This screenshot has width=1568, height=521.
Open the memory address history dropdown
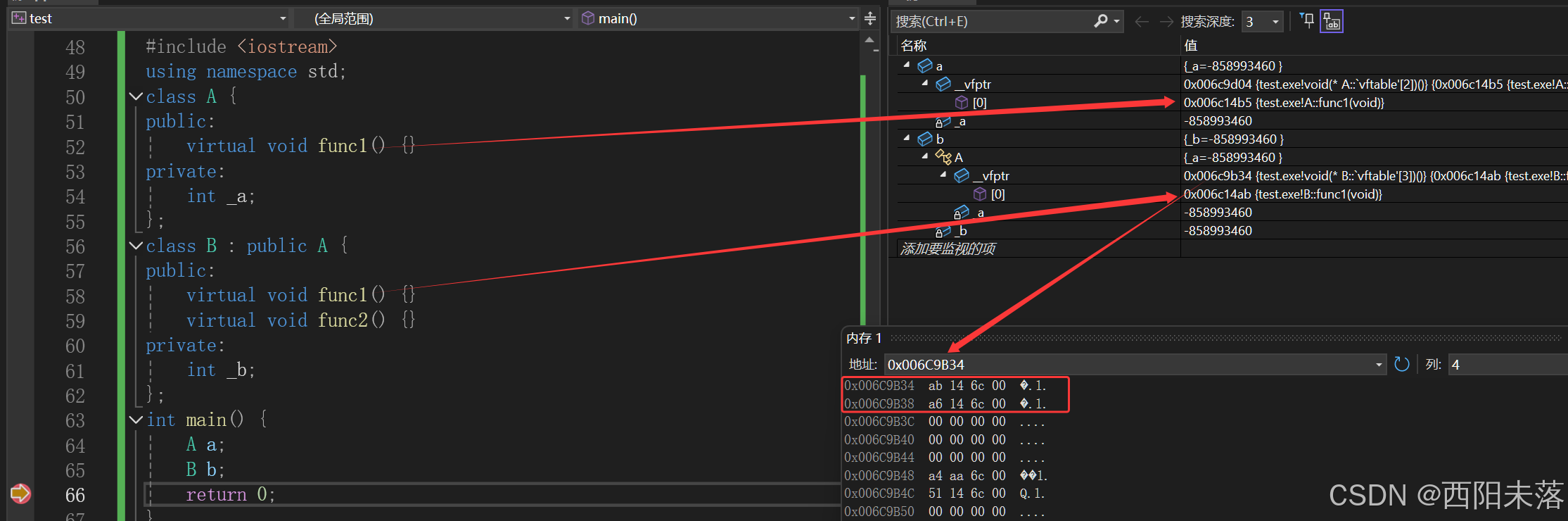coord(1379,365)
